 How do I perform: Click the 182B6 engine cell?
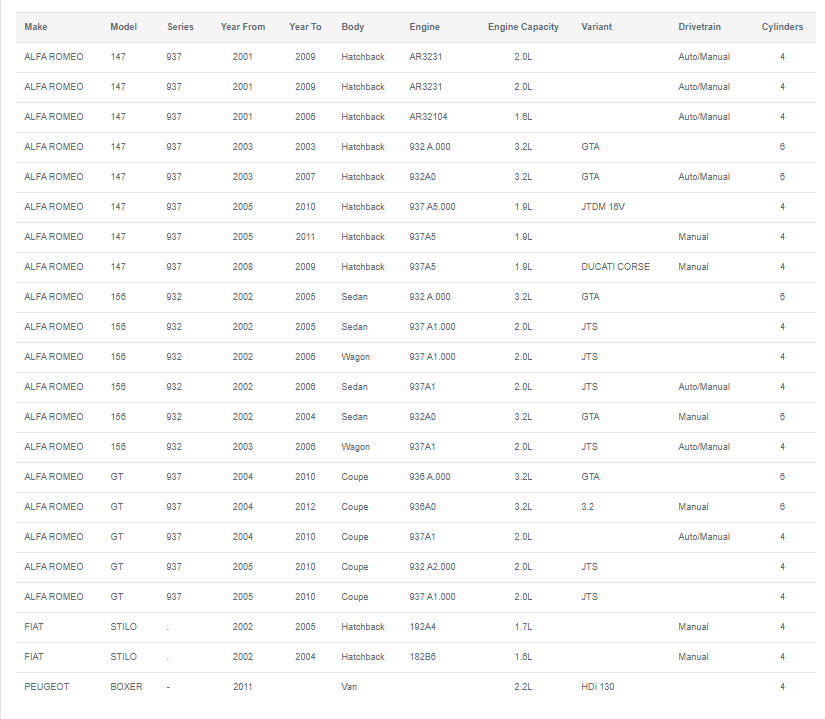(x=424, y=657)
